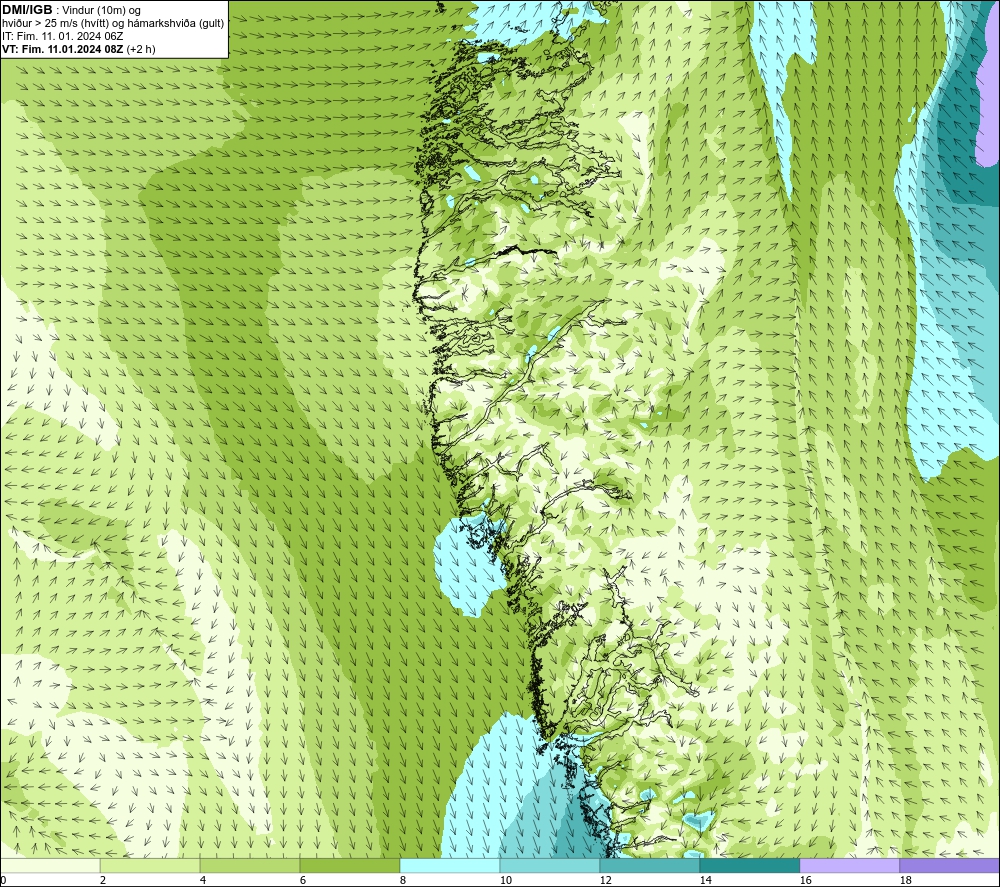The image size is (1000, 887).
Task: Click the purple swatch above 18 m/s
Action: click(x=949, y=865)
